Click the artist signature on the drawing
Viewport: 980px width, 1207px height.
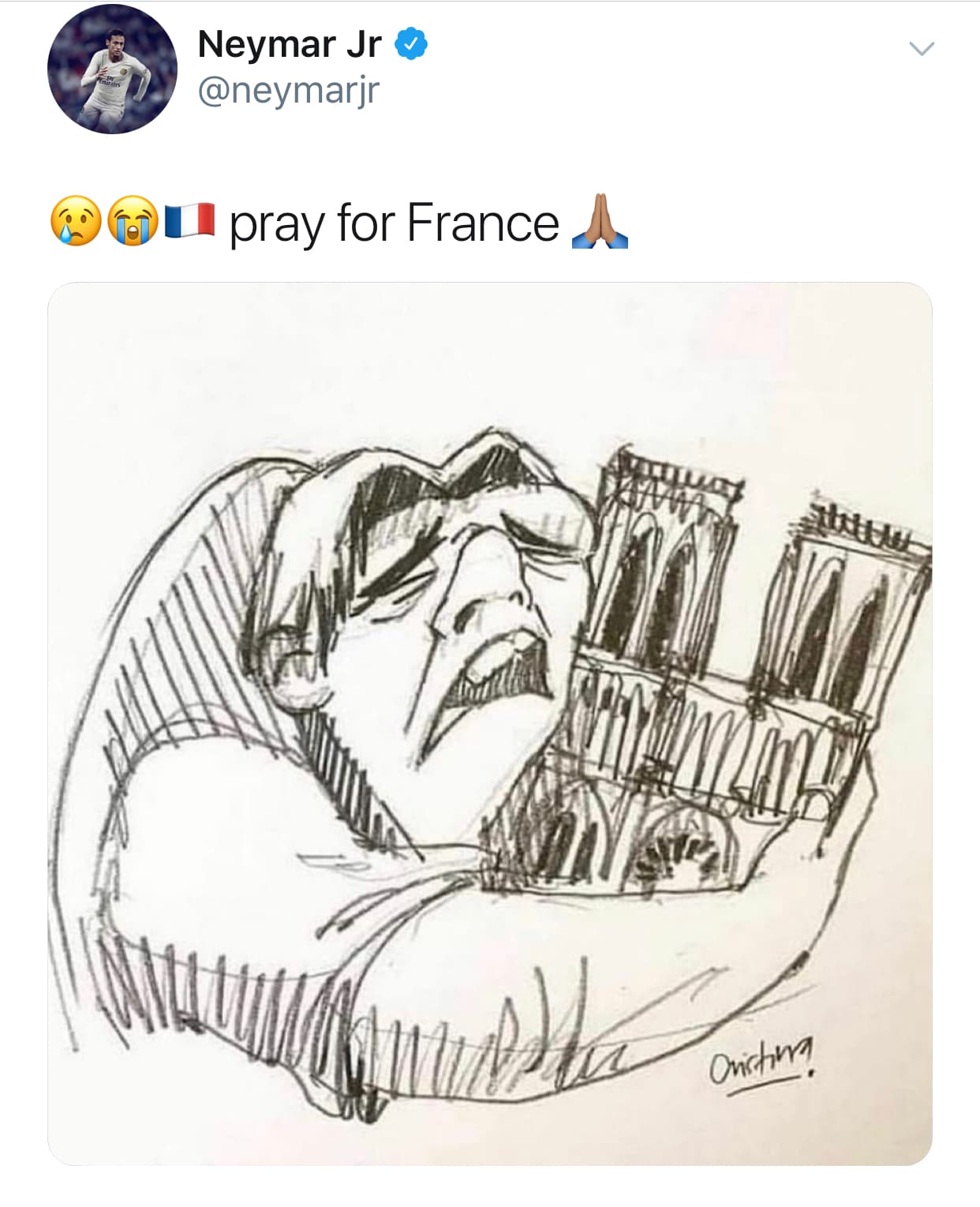click(x=764, y=1070)
